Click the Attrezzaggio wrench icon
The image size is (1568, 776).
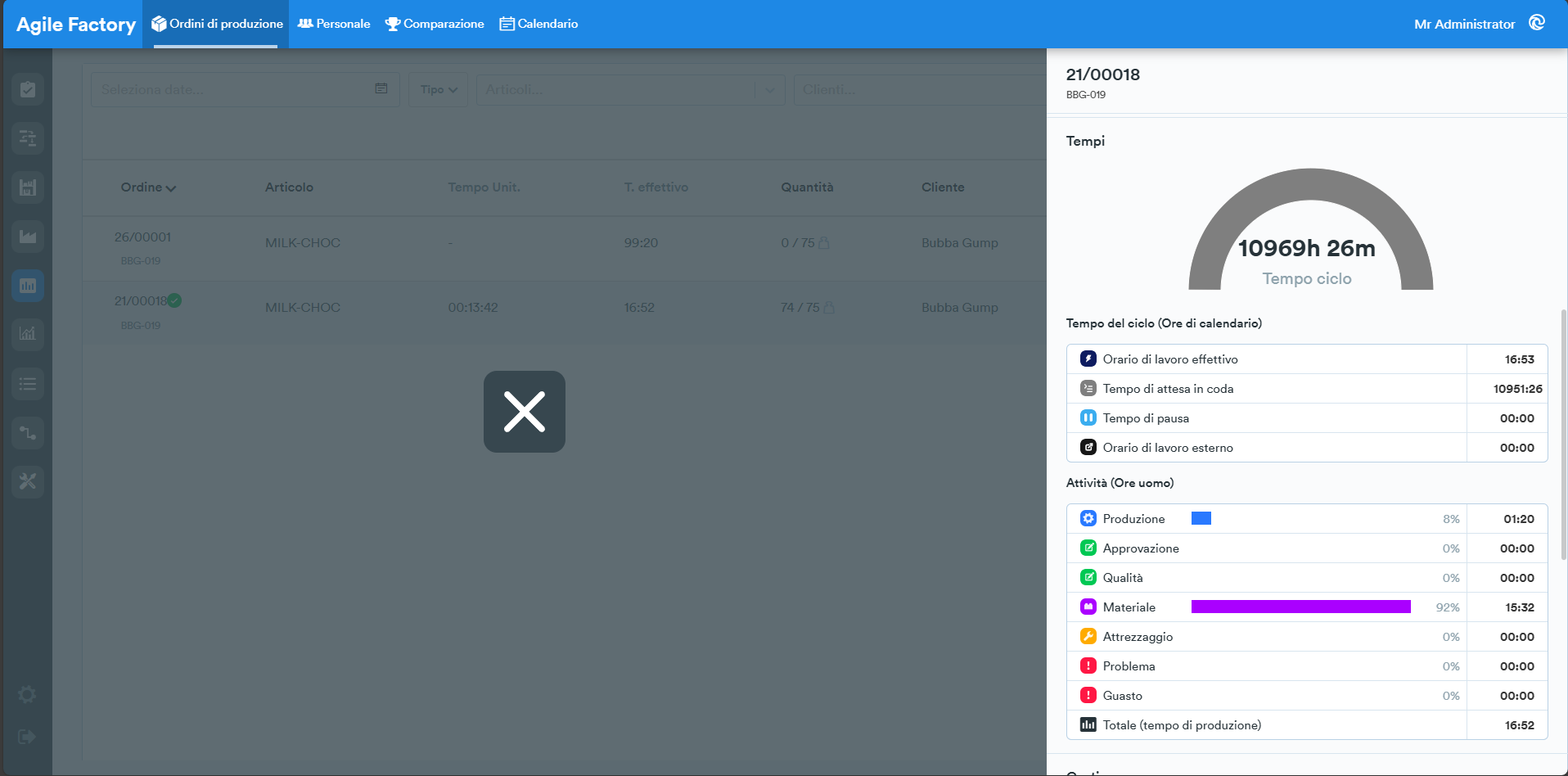tap(1088, 636)
